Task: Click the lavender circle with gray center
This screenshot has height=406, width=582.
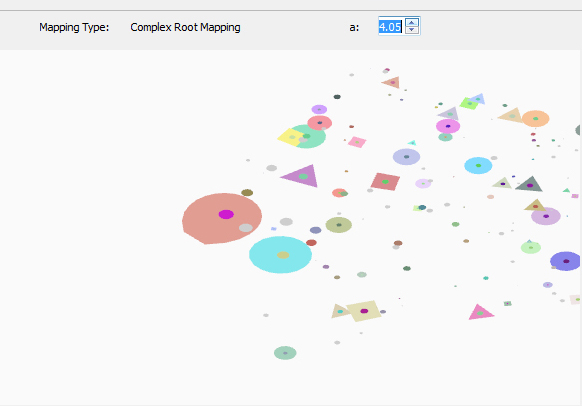Action: point(406,157)
